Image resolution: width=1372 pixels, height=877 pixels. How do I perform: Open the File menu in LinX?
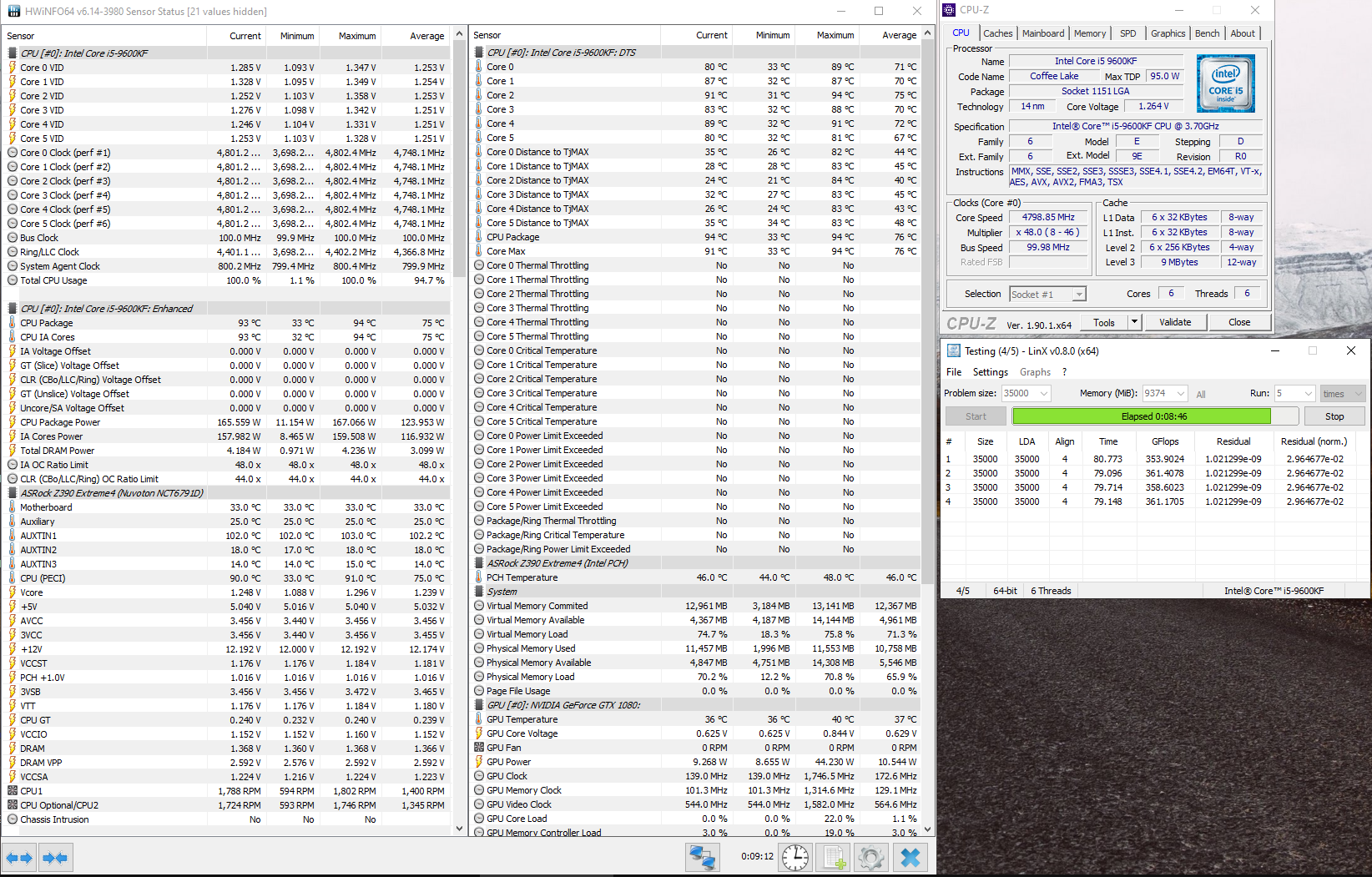(x=954, y=372)
